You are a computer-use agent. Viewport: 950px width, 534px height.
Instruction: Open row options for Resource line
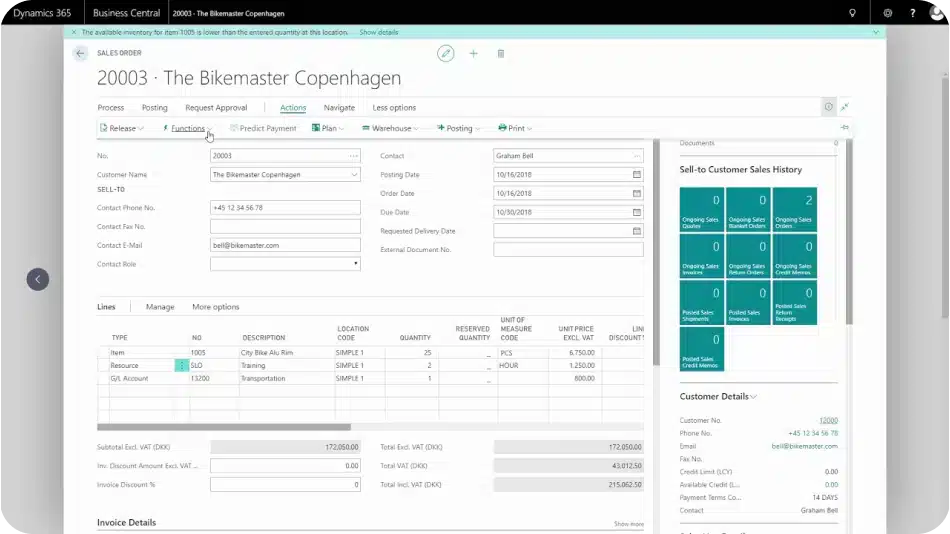[181, 365]
